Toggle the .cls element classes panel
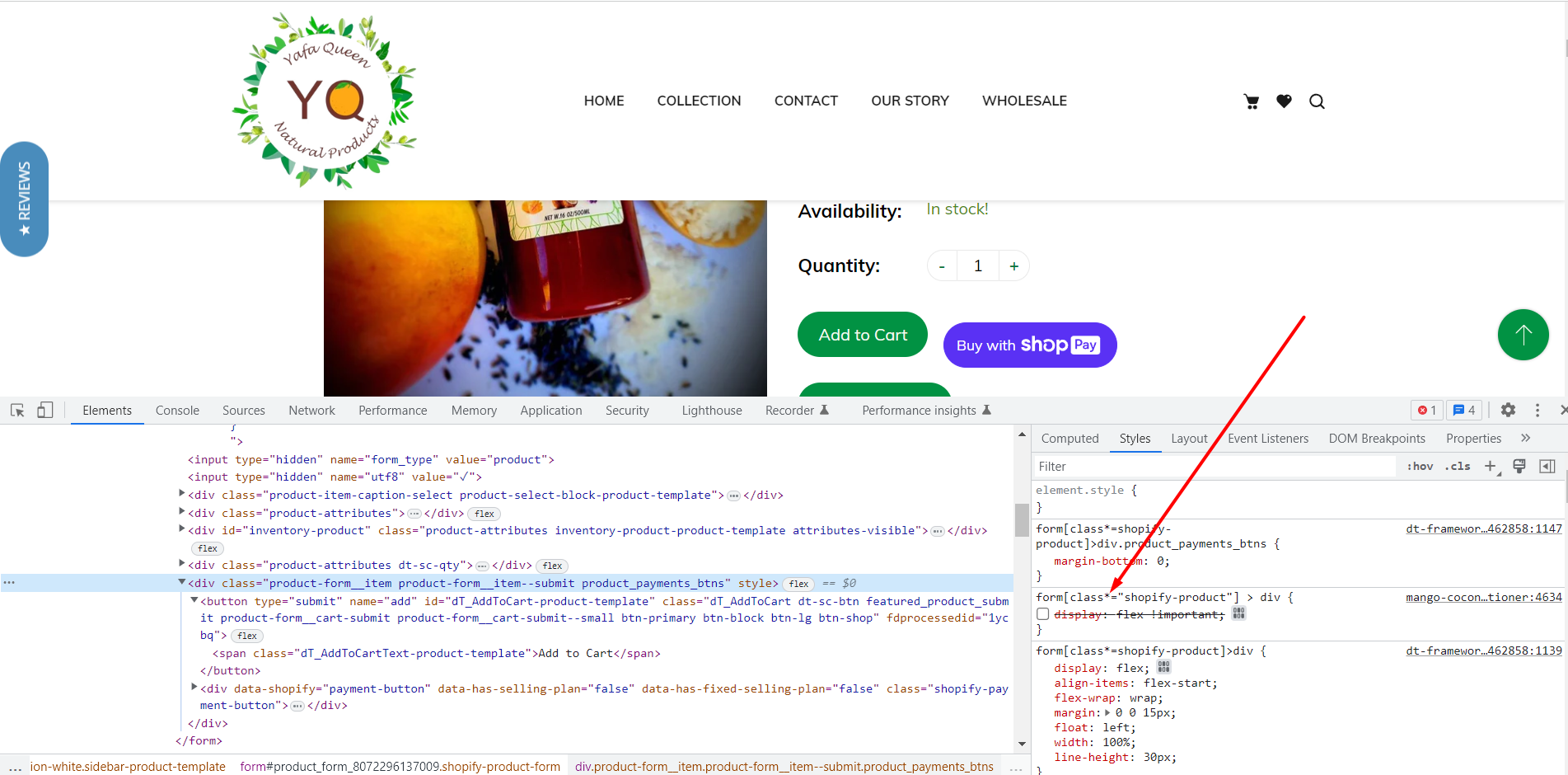Screen dimensions: 1568x775 1458,467
